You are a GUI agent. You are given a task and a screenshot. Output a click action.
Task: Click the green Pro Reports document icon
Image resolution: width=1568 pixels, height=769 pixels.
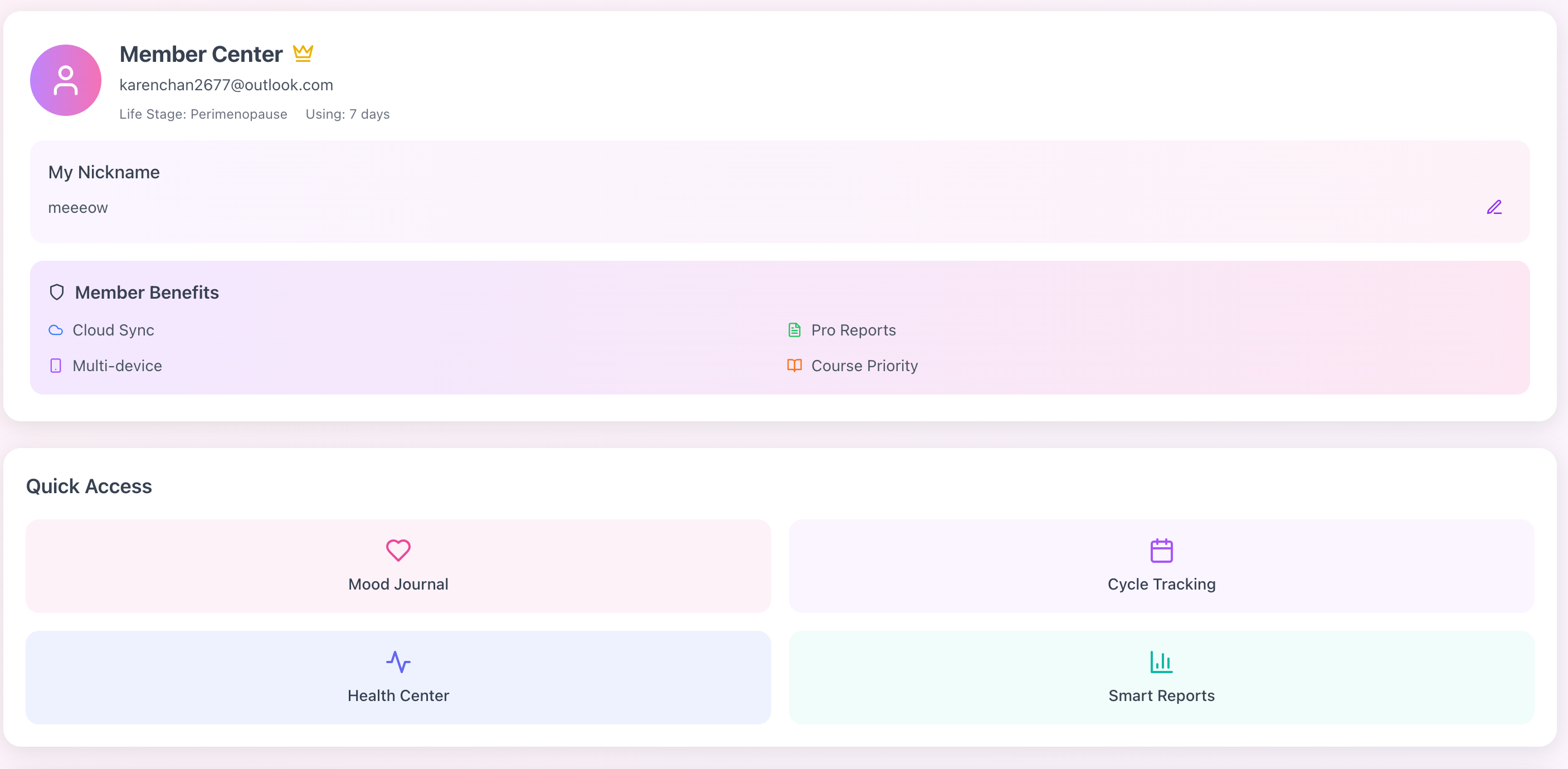pyautogui.click(x=793, y=330)
